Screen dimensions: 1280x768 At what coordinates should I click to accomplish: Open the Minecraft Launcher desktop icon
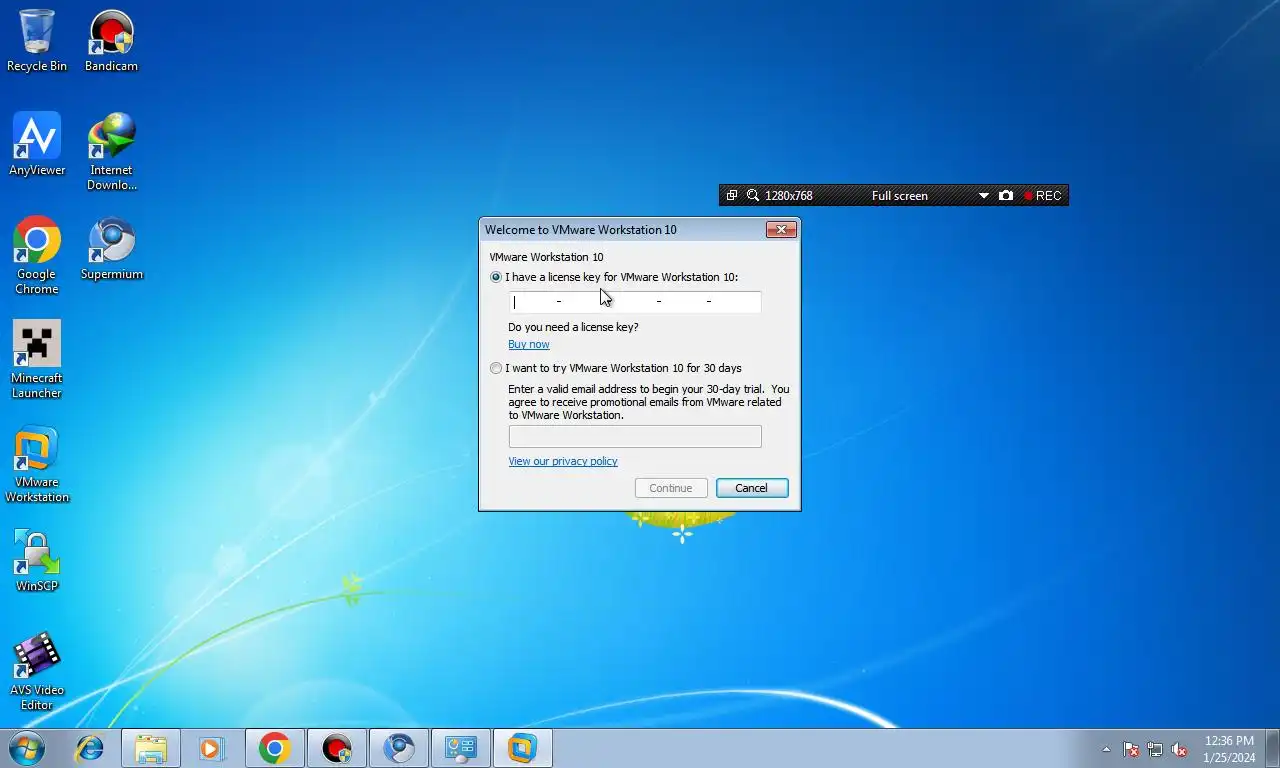coord(37,360)
